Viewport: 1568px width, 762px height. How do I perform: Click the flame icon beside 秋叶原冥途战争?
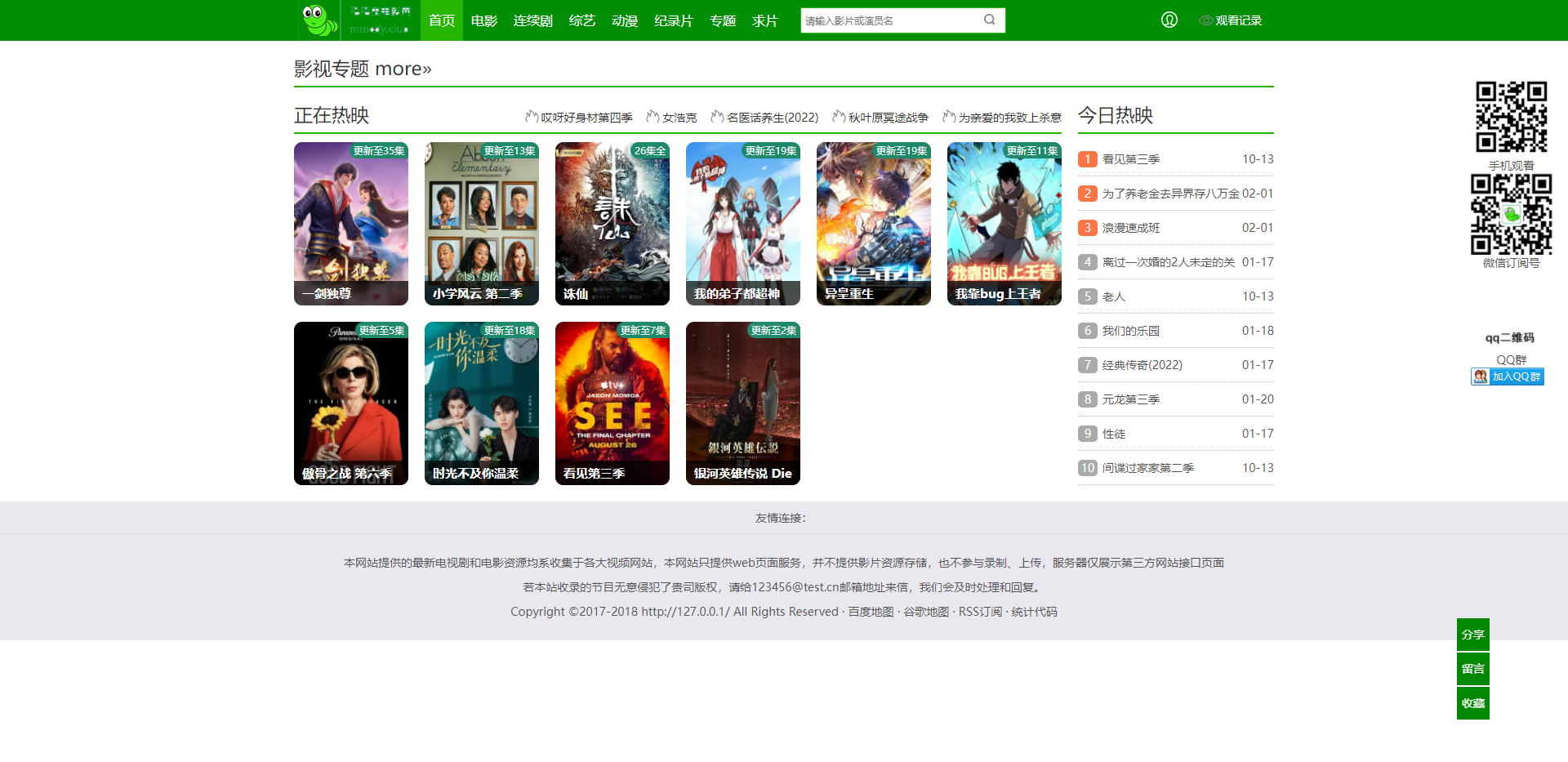(x=839, y=117)
